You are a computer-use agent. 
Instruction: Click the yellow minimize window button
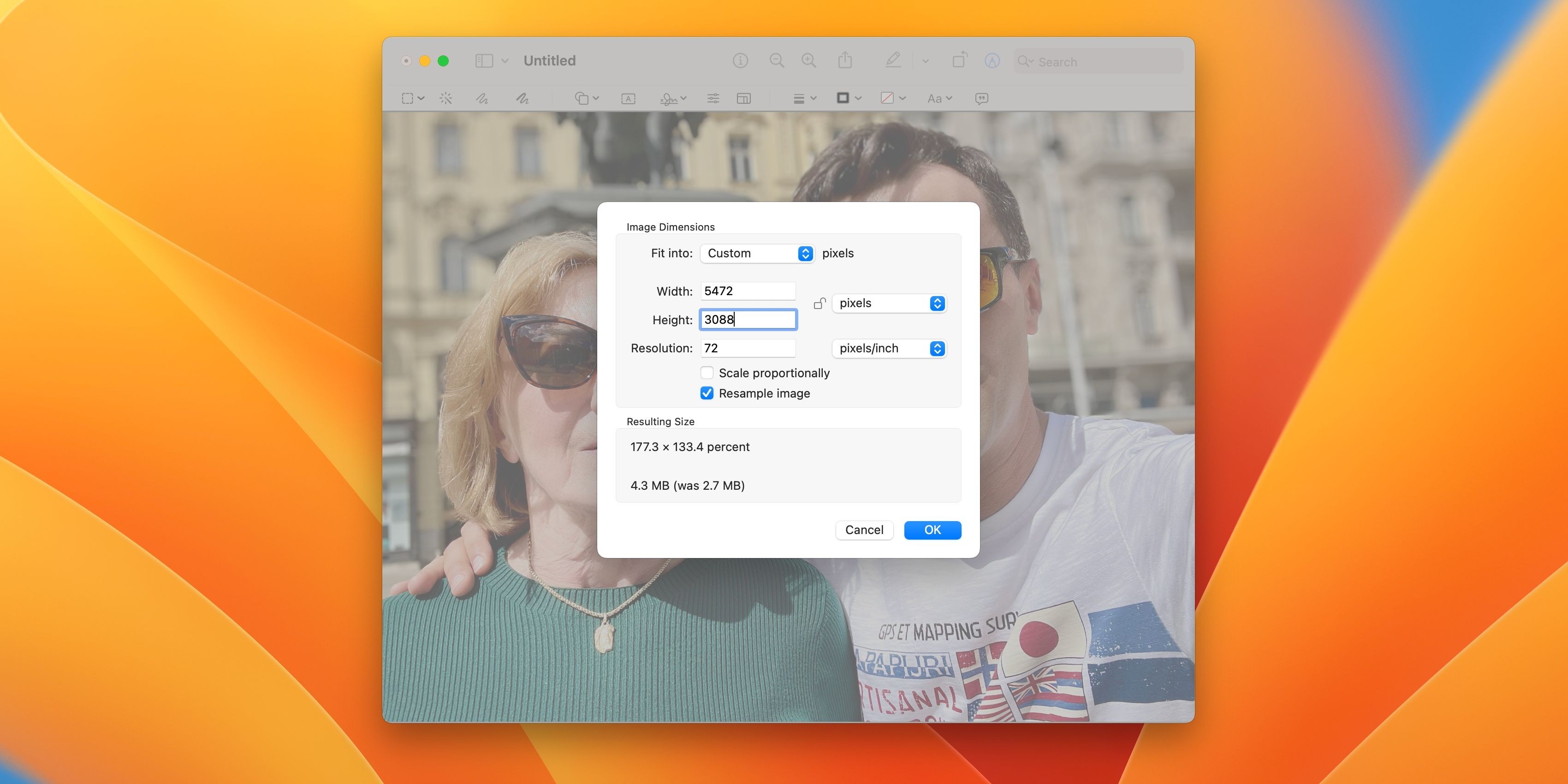pos(425,61)
